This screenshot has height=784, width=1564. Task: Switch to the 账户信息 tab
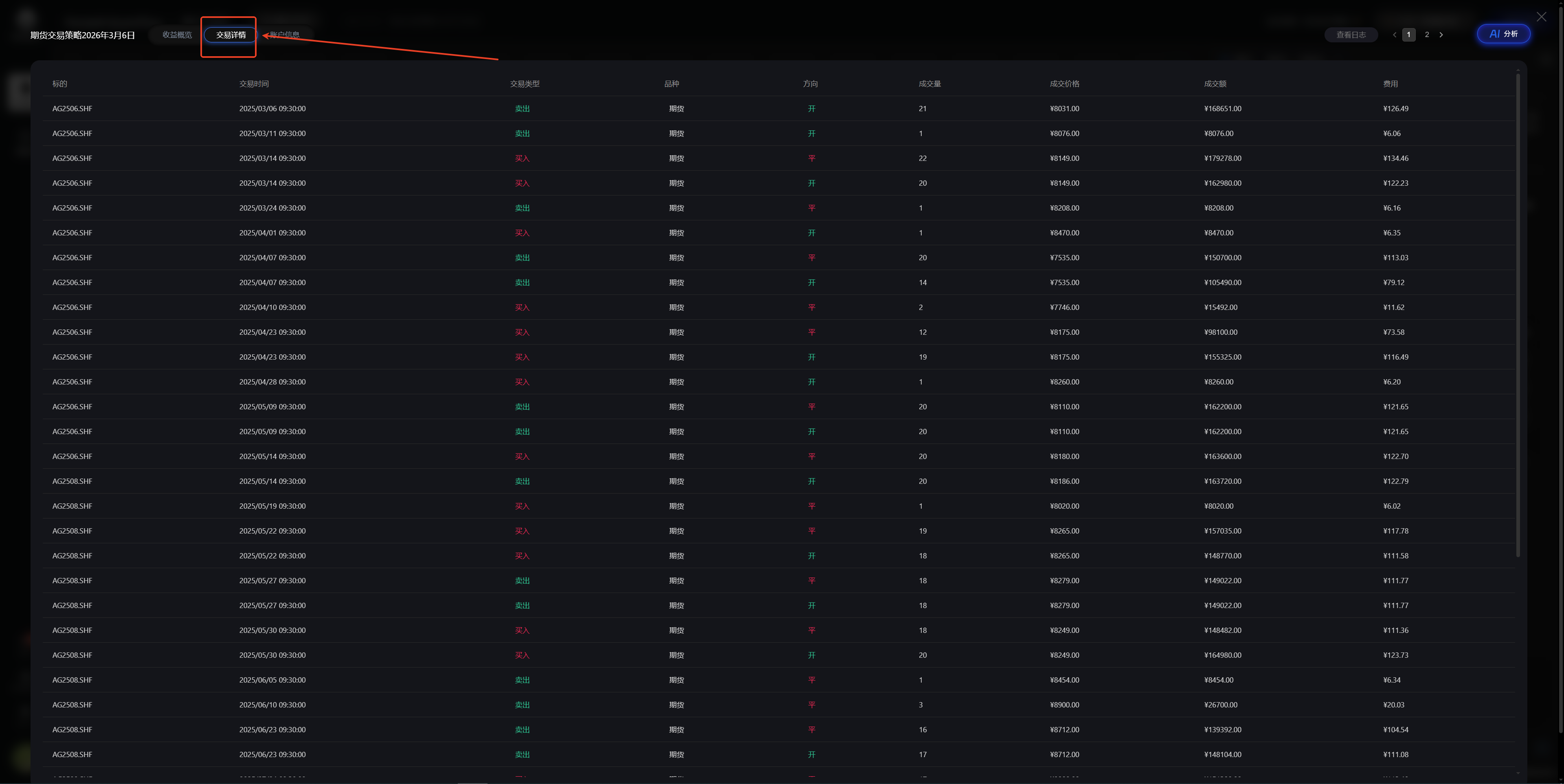(x=285, y=35)
